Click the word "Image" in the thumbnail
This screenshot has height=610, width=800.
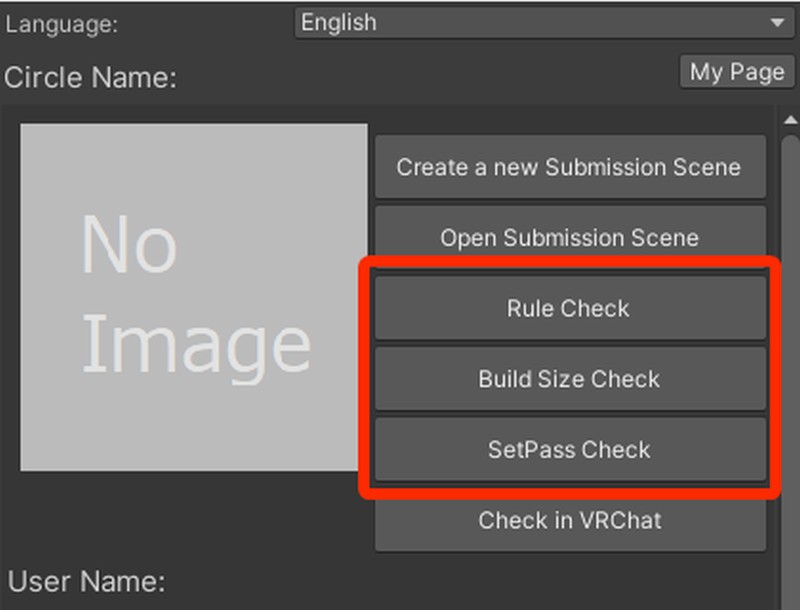pos(195,344)
